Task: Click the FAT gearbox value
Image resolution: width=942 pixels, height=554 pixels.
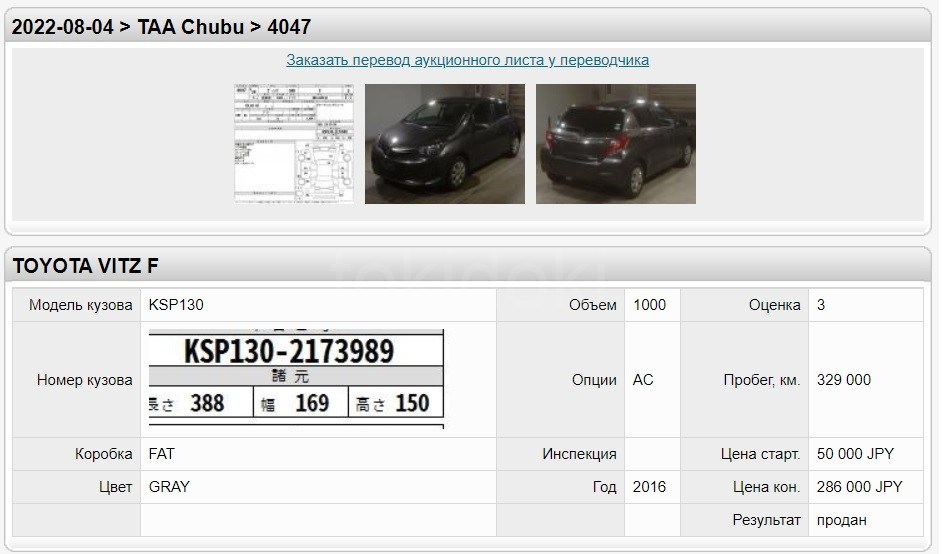Action: click(162, 454)
